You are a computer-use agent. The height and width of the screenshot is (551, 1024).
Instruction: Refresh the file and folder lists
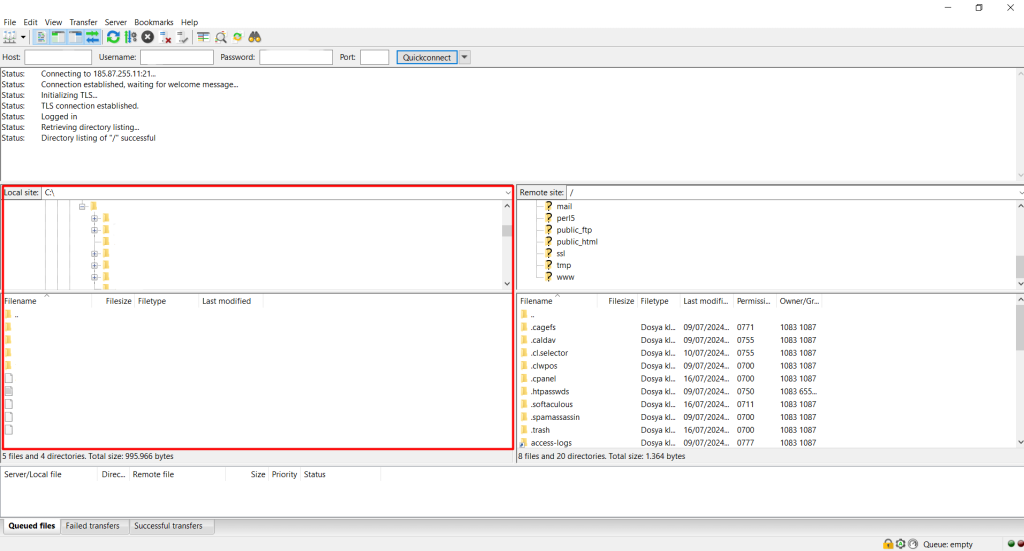(x=113, y=37)
